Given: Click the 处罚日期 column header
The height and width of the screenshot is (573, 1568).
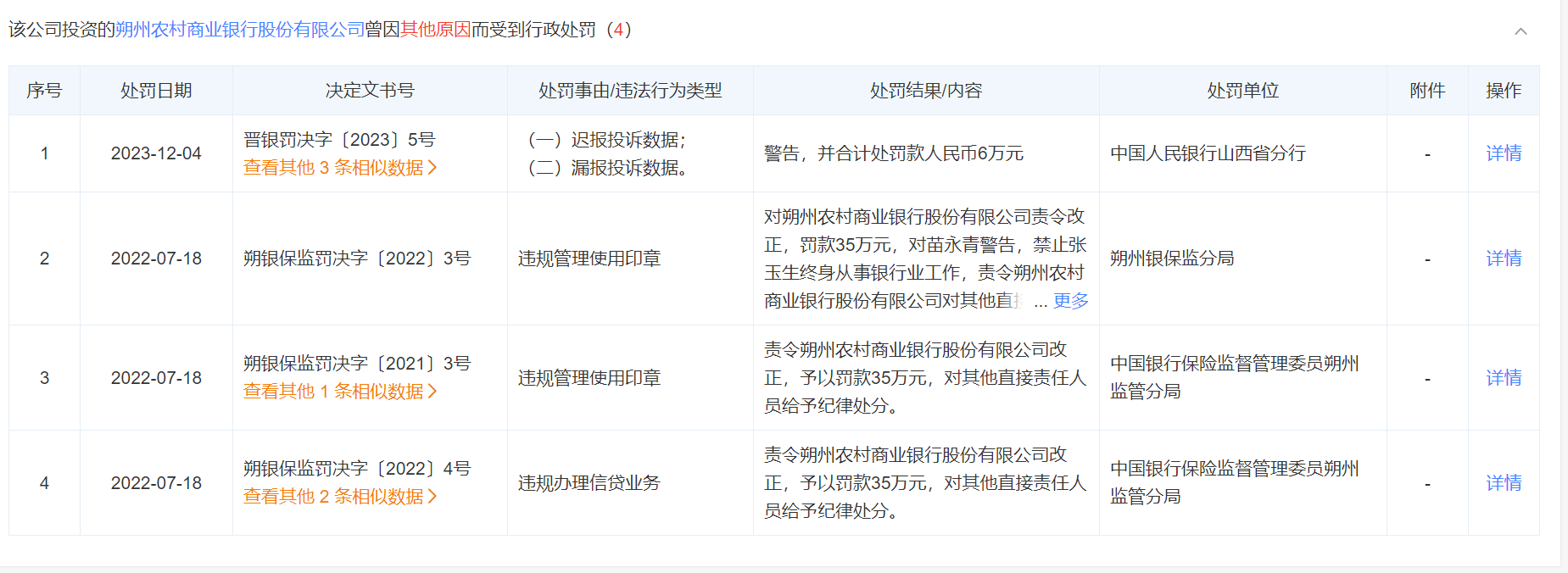Looking at the screenshot, I should pyautogui.click(x=156, y=91).
